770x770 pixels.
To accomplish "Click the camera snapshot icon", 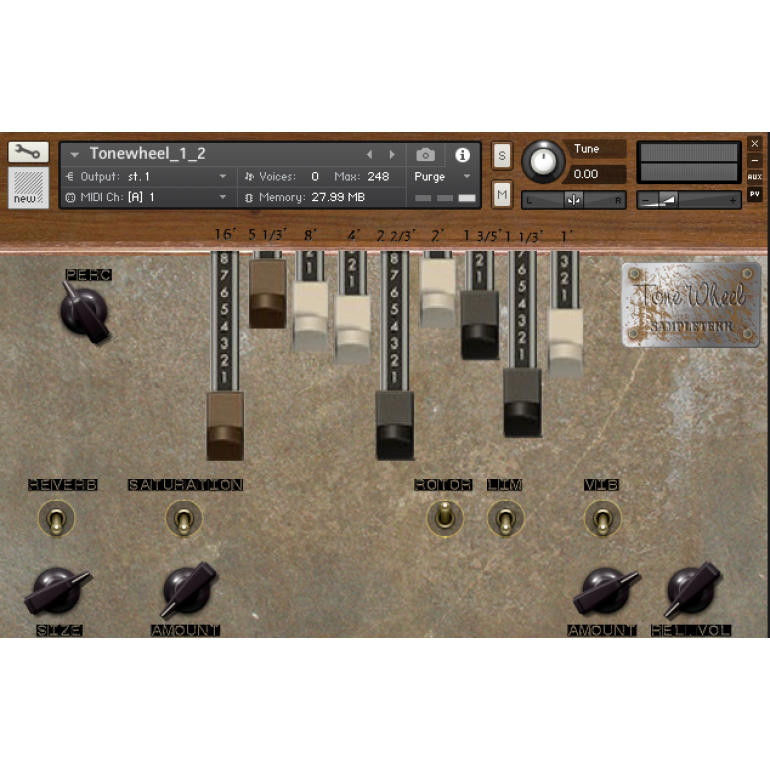I will [426, 155].
